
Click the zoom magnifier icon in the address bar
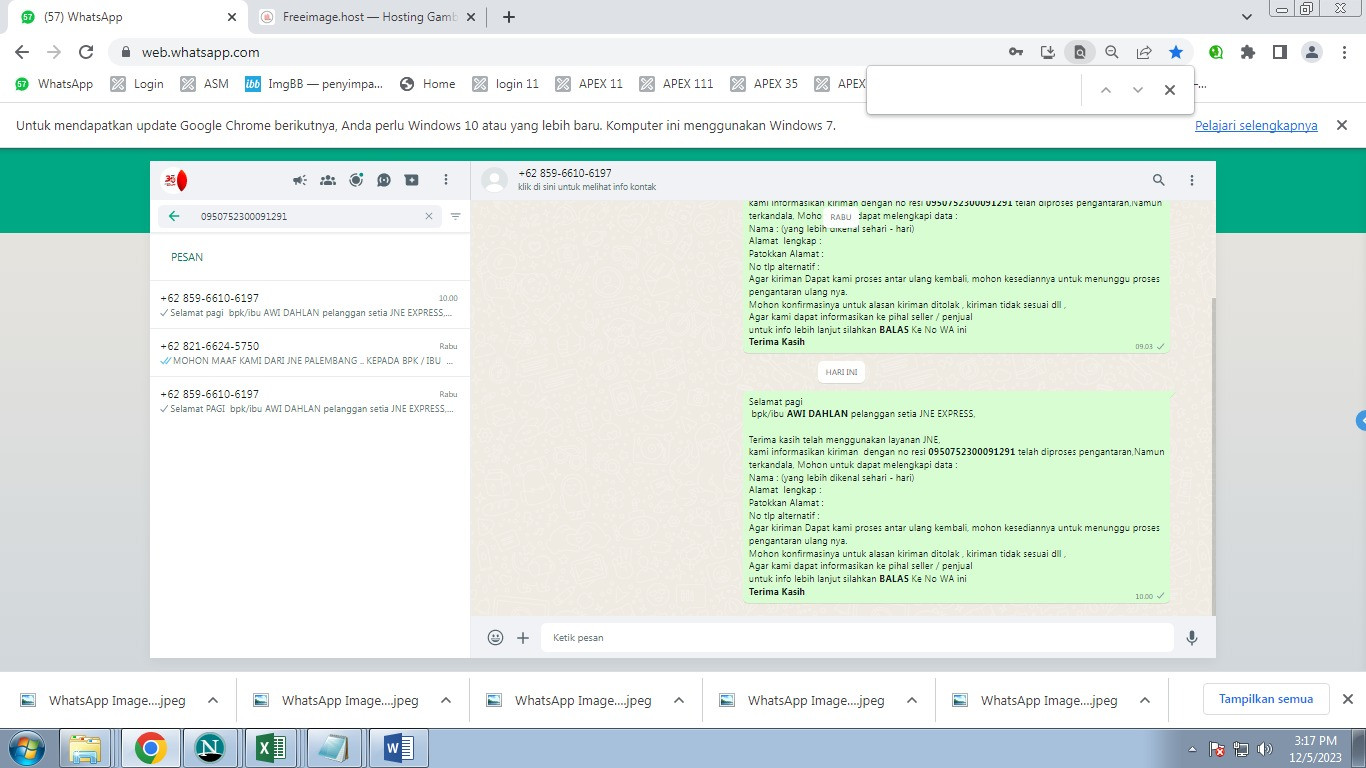[1112, 52]
